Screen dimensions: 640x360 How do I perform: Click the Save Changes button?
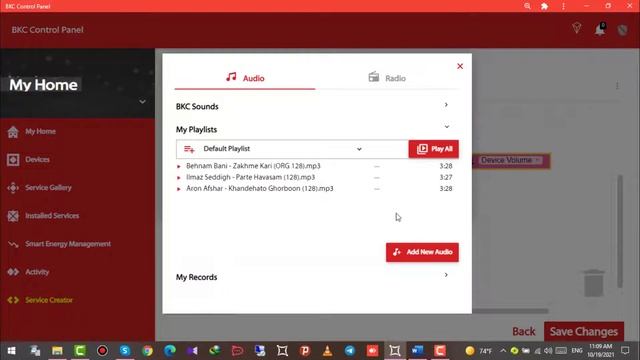pos(584,331)
